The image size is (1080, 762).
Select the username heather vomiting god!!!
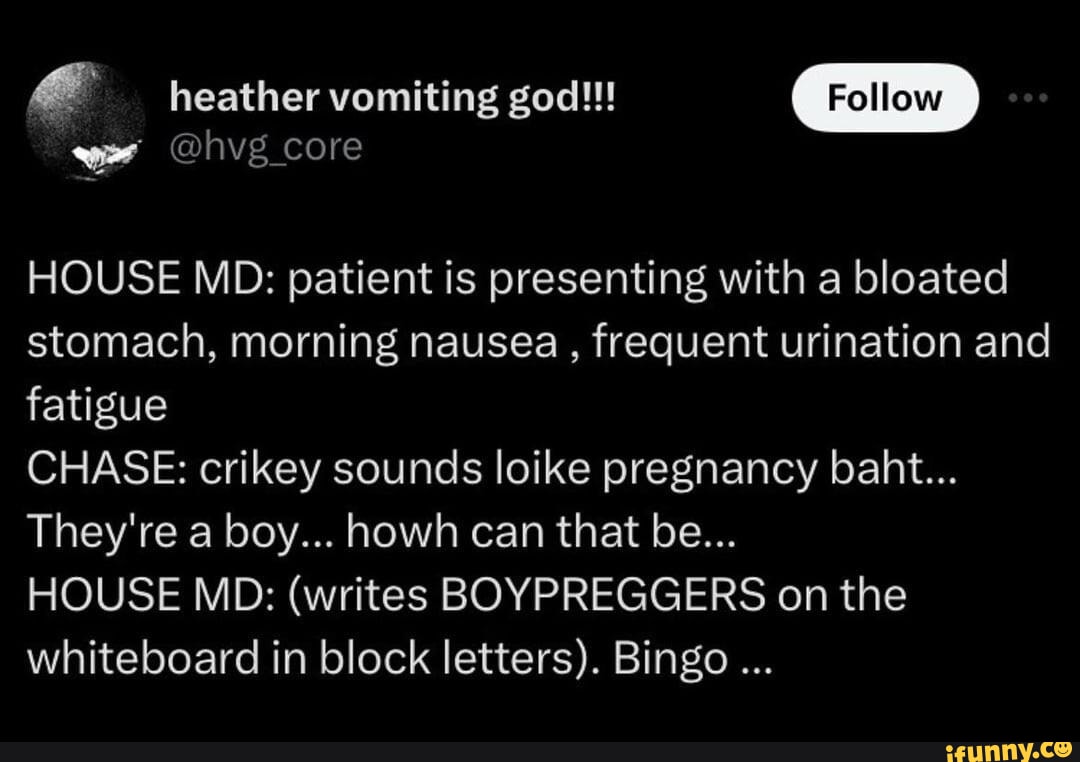coord(393,95)
